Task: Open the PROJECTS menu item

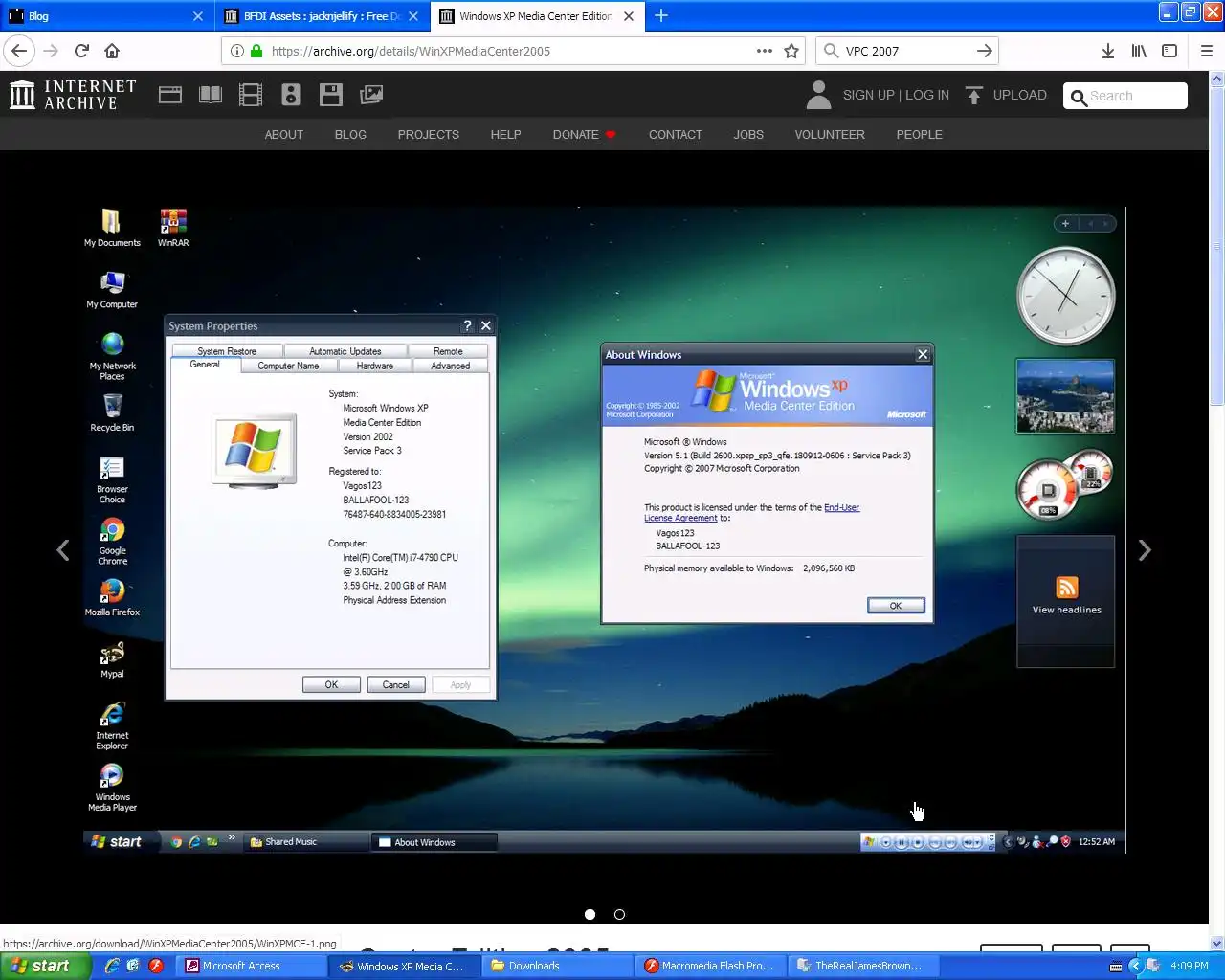Action: coord(428,135)
